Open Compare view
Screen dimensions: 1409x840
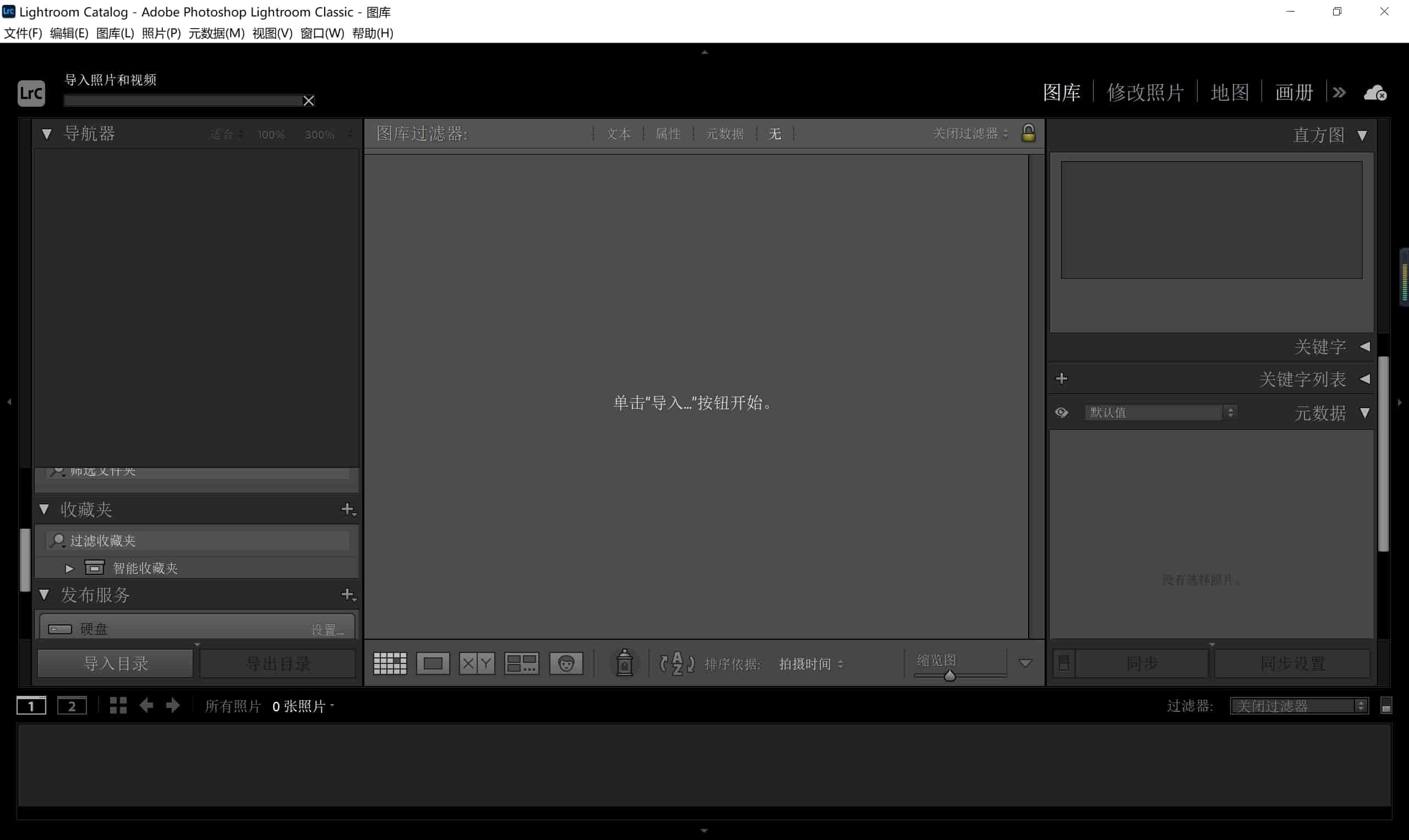coord(477,663)
